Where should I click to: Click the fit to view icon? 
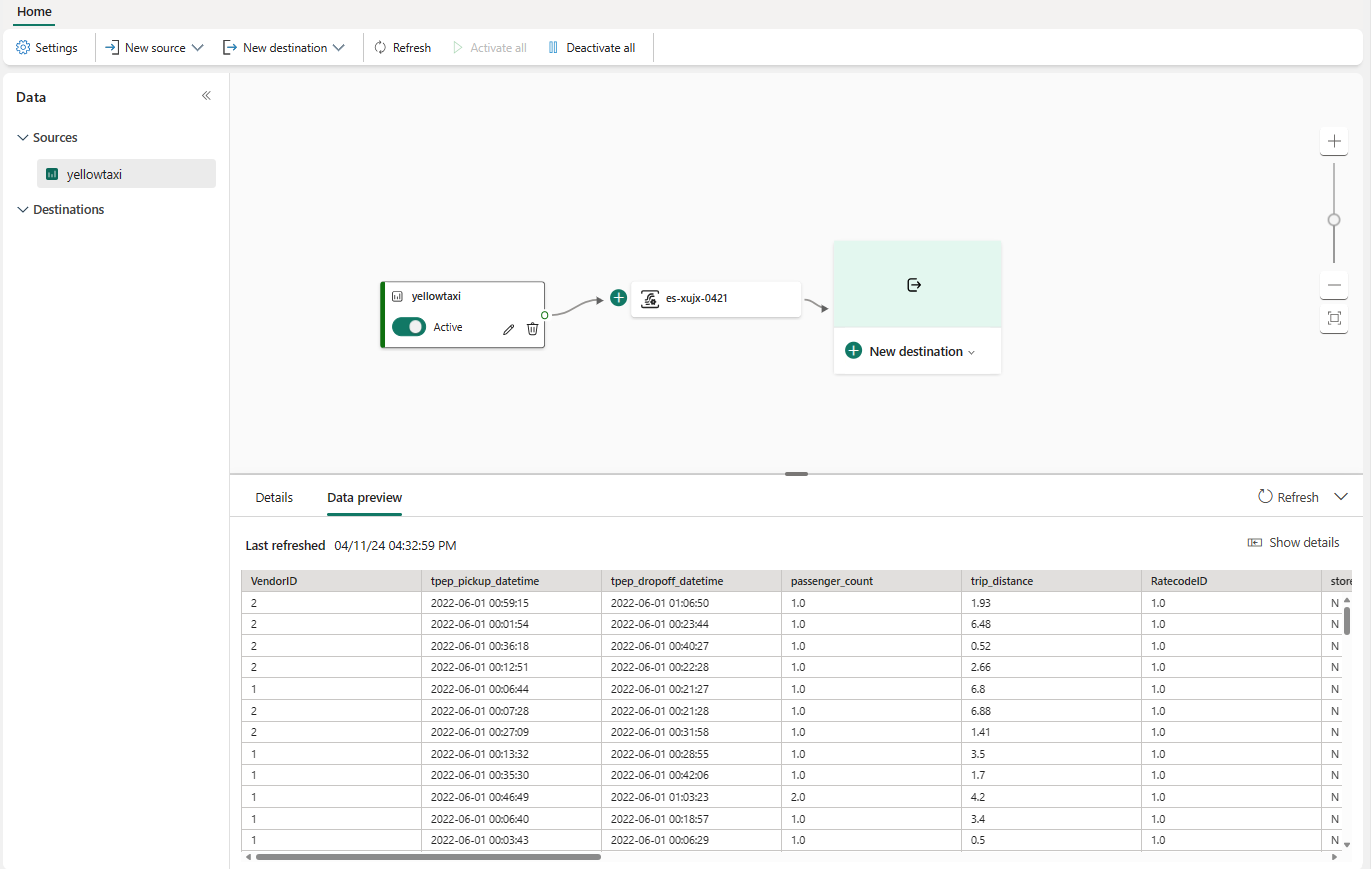(1333, 319)
